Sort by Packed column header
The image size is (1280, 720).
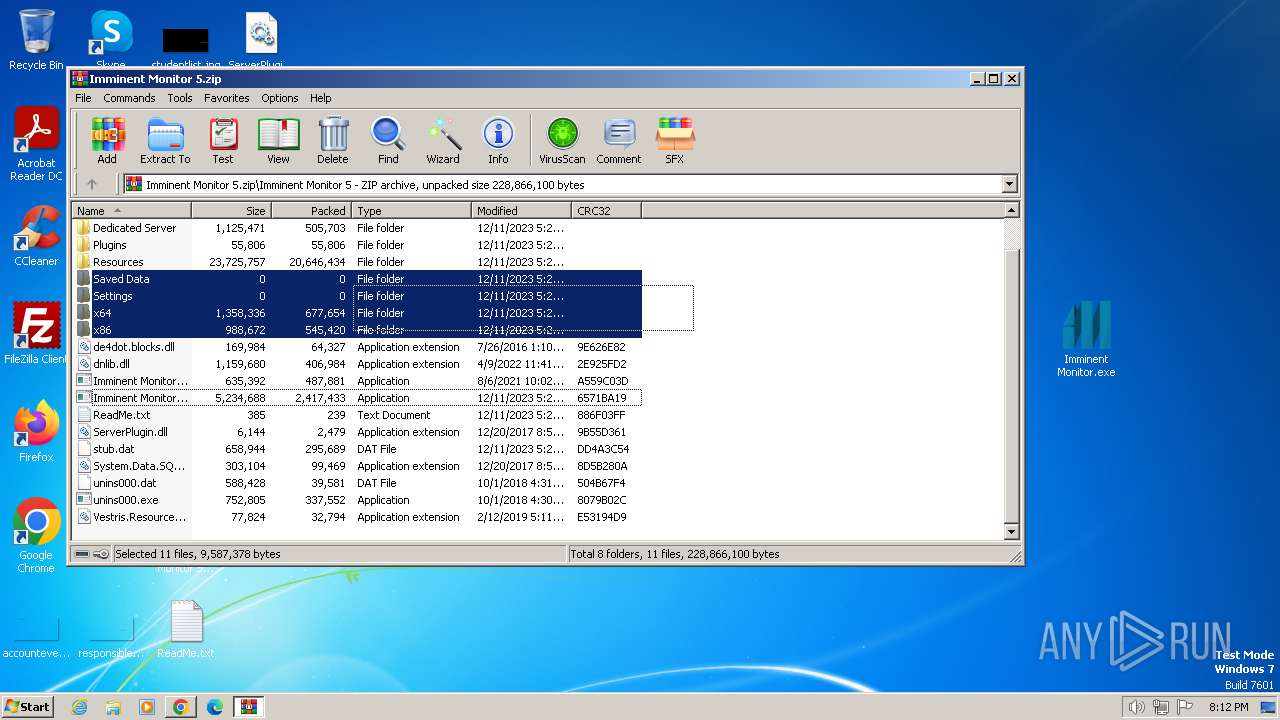point(311,210)
